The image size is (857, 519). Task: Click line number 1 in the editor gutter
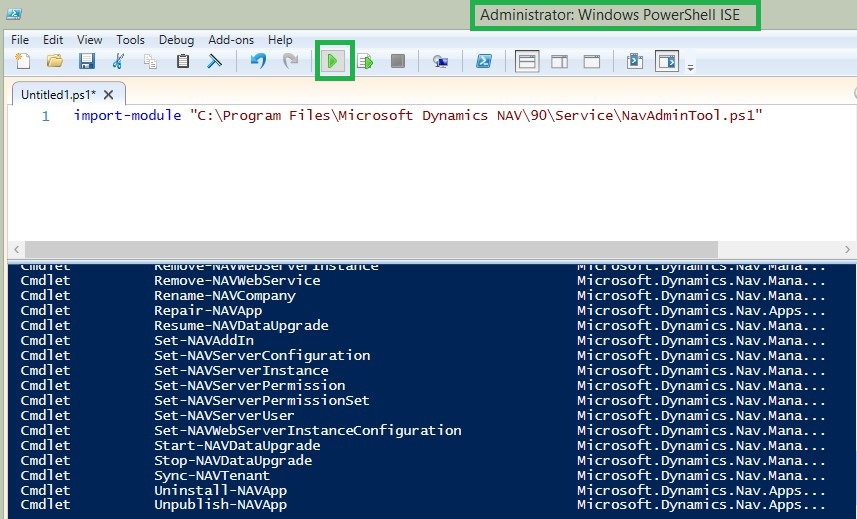(46, 116)
